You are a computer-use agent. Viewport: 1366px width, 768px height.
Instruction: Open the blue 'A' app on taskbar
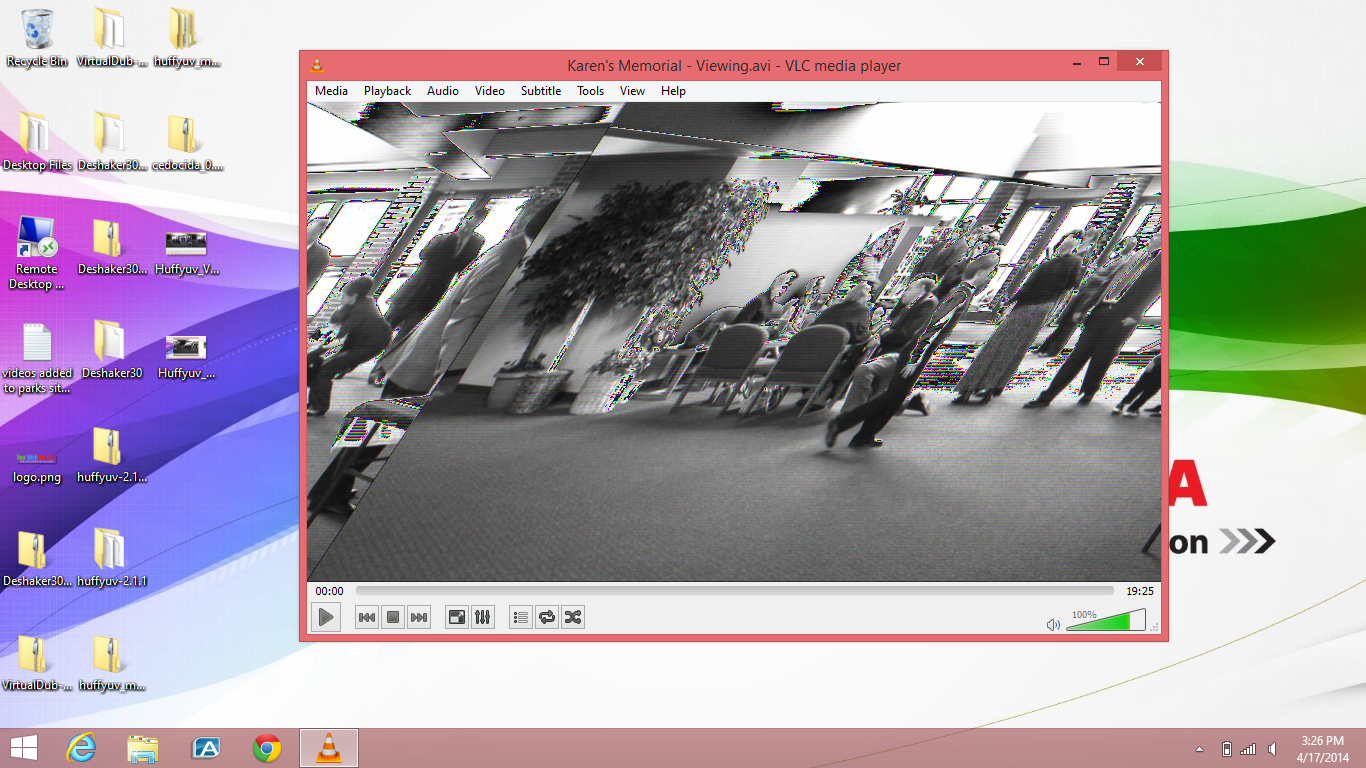pyautogui.click(x=205, y=748)
